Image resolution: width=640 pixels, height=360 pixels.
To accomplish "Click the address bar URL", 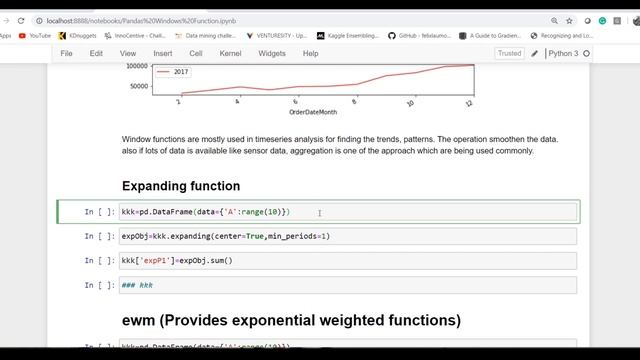I will [141, 21].
